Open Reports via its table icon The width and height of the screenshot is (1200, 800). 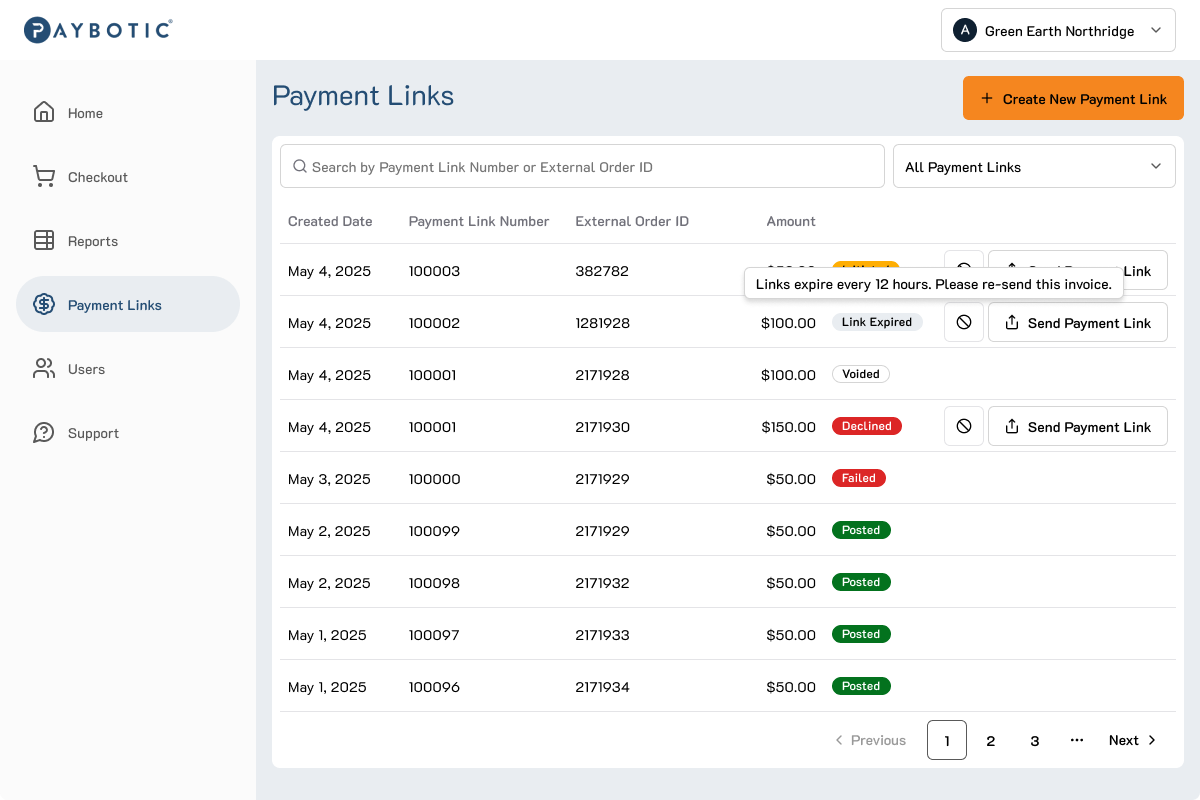pos(44,241)
